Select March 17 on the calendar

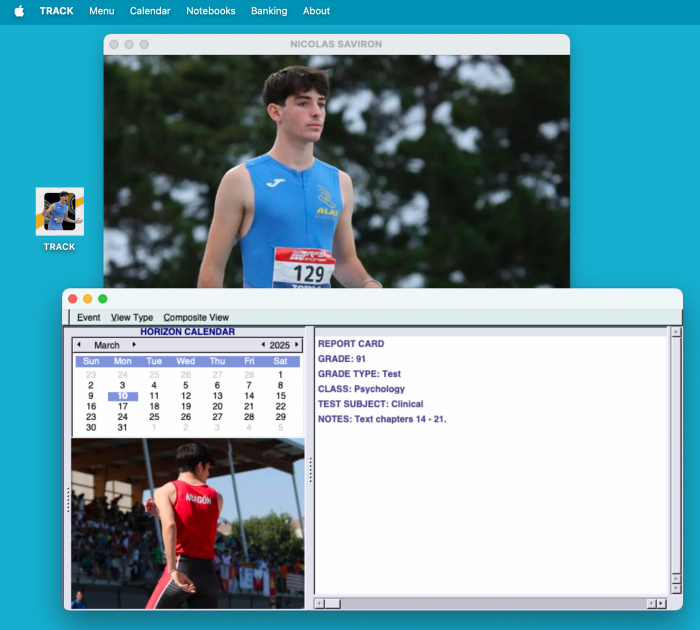click(123, 407)
